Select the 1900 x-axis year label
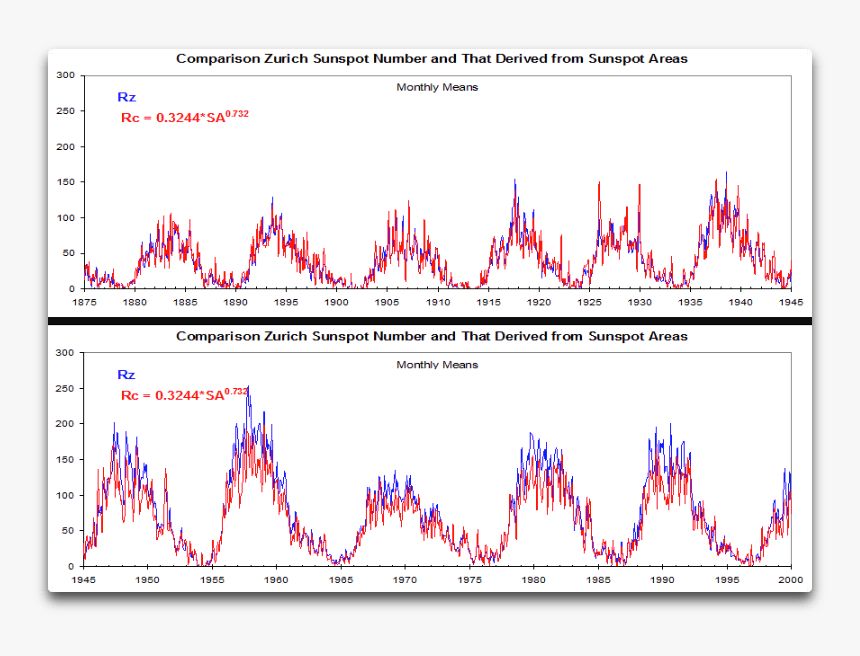860x656 pixels. (337, 302)
